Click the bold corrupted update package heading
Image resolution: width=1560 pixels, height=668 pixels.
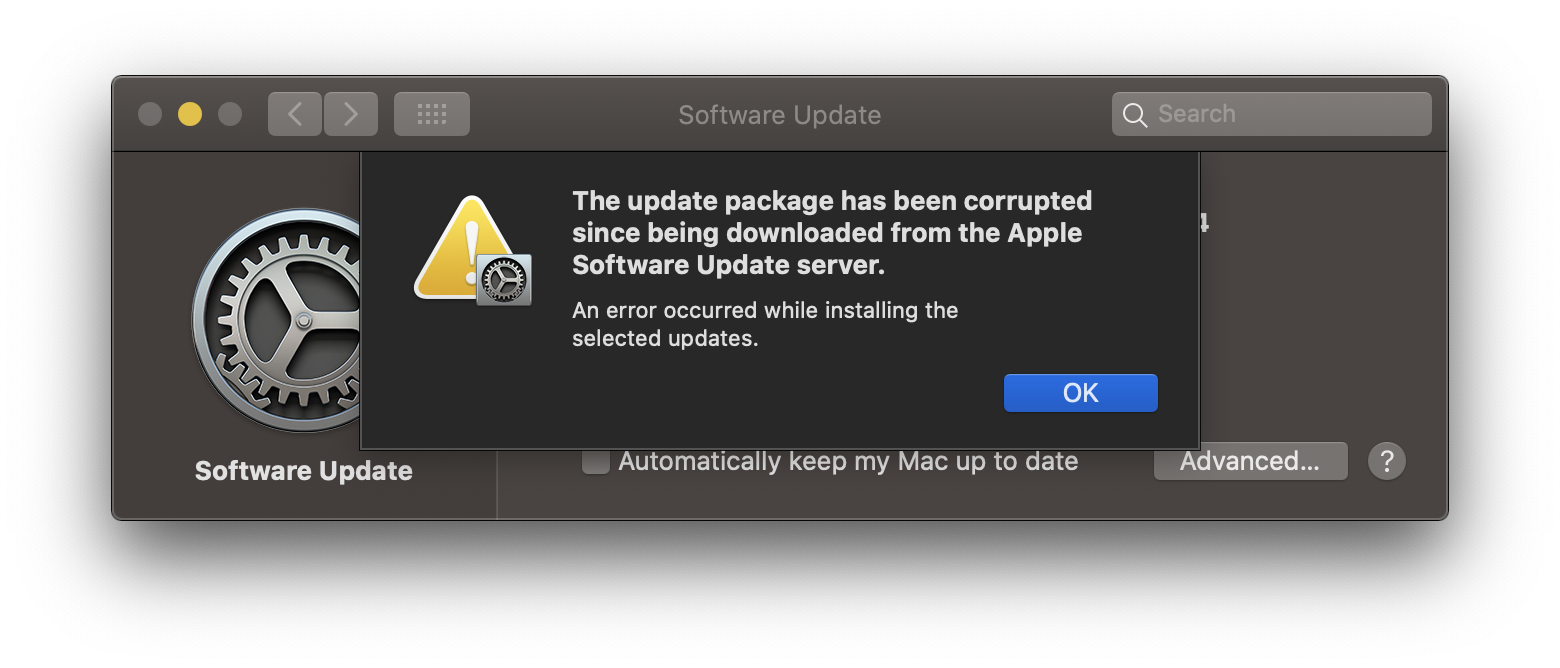tap(831, 233)
